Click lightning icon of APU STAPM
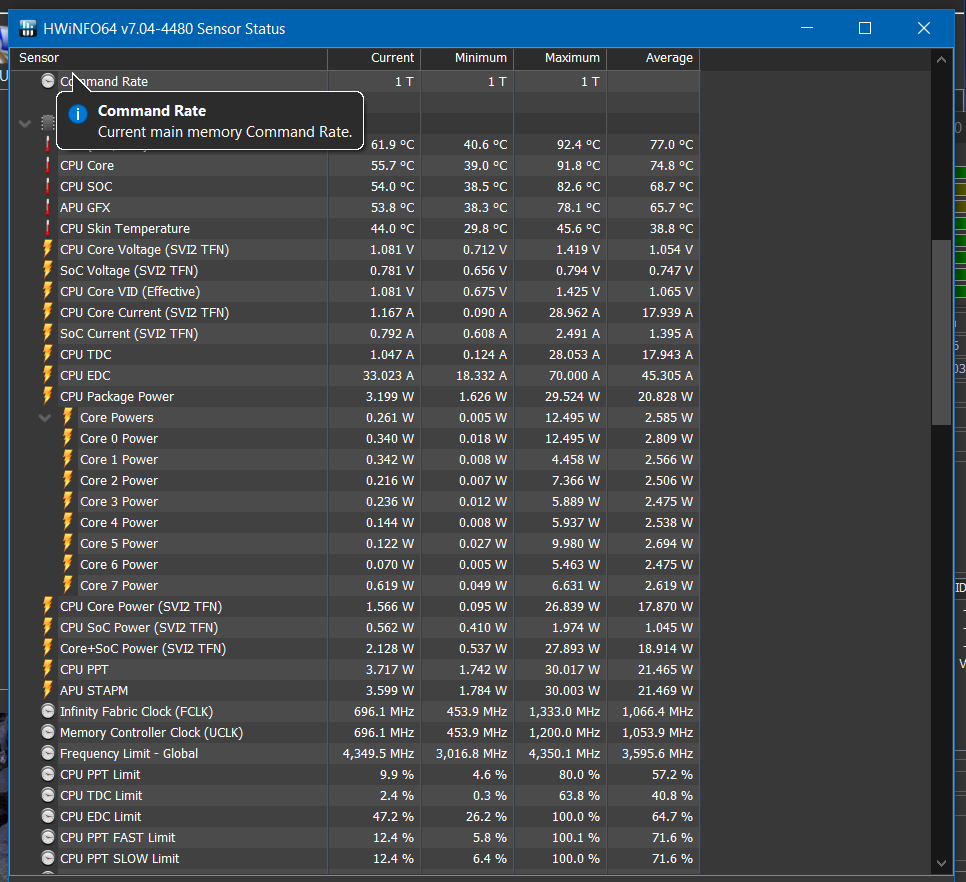Screen dimensions: 966x882 click(47, 690)
